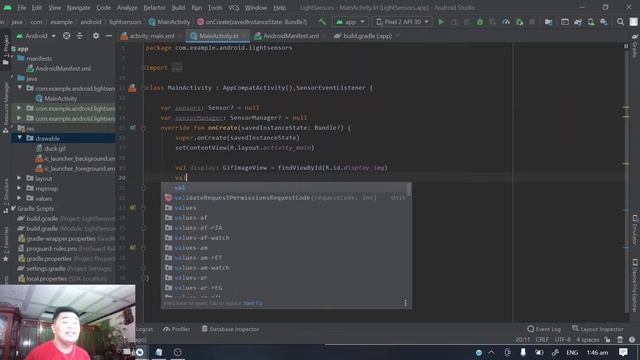
Task: Open Project panel settings gear
Action: coord(96,36)
